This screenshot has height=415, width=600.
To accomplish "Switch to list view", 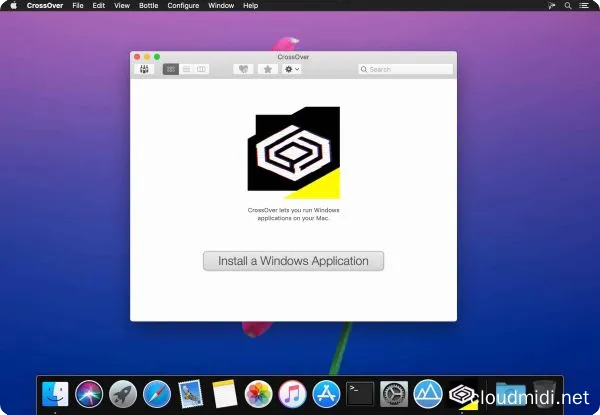I will tap(186, 69).
